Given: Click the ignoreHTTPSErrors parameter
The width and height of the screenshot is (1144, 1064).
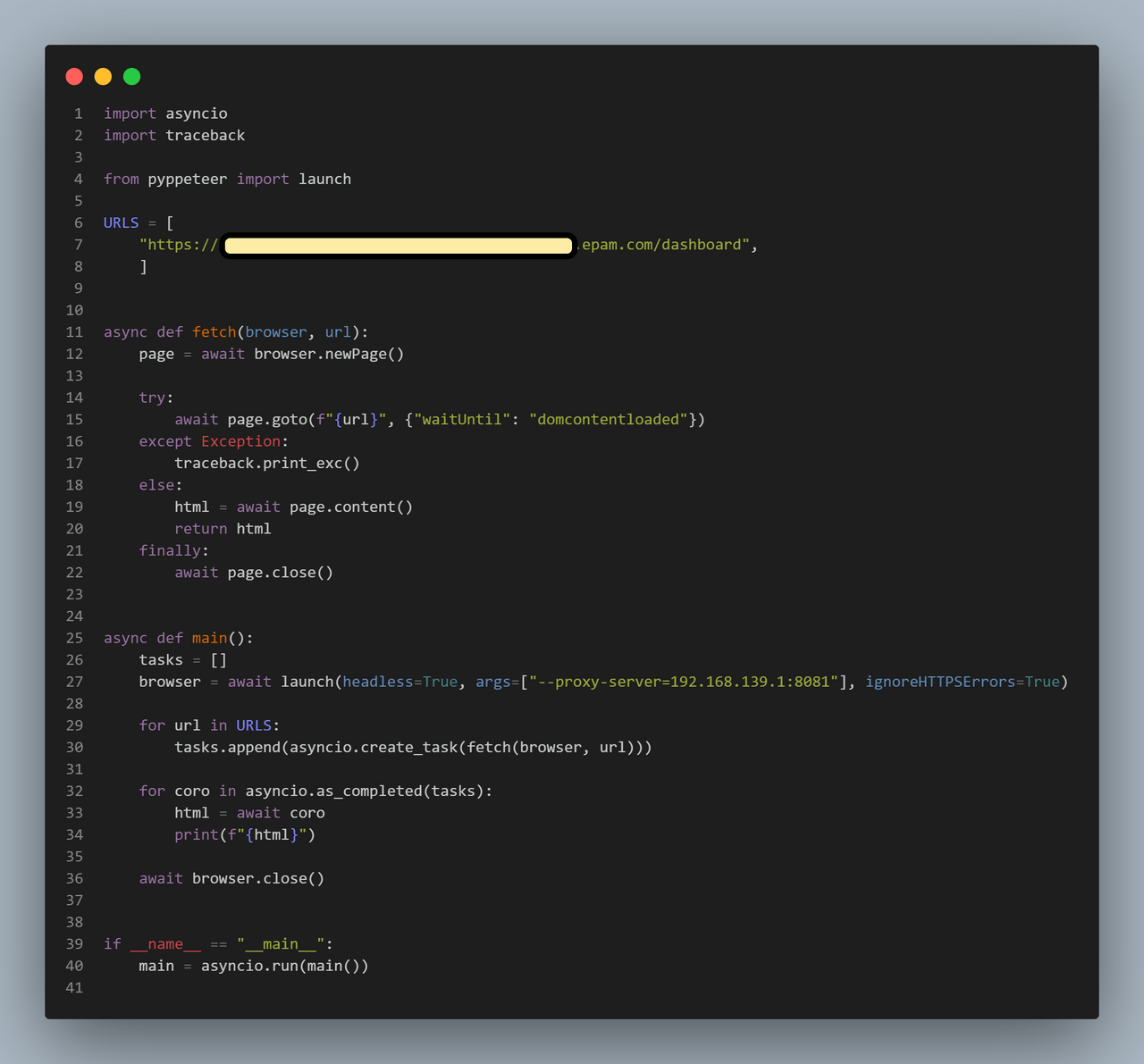Looking at the screenshot, I should (939, 682).
